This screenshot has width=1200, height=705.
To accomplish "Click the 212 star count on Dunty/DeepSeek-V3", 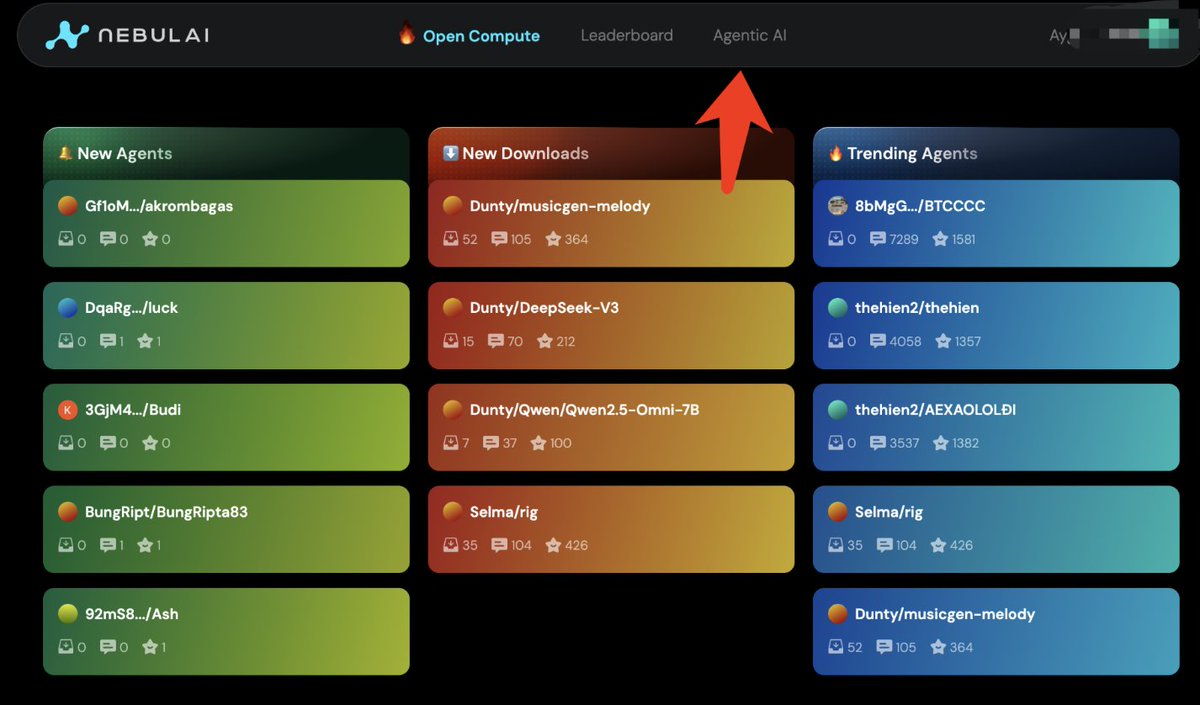I will click(x=566, y=341).
